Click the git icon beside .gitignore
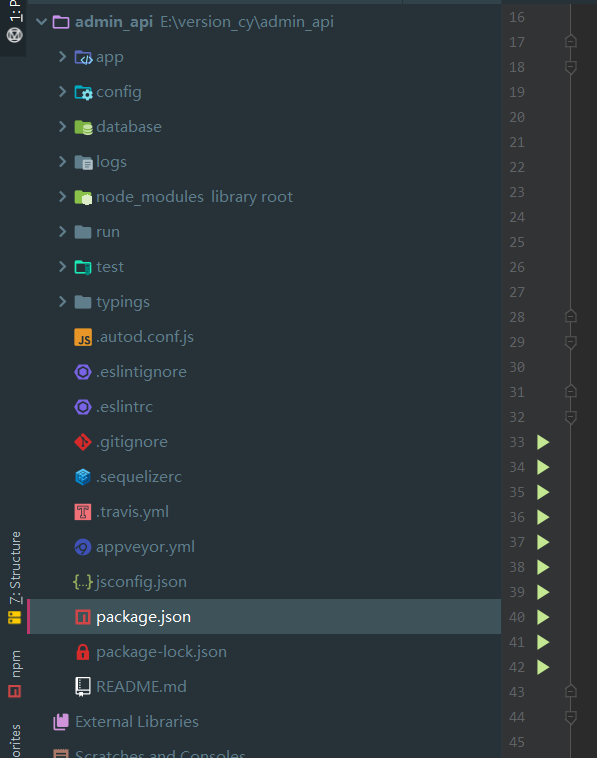The height and width of the screenshot is (758, 597). 83,442
